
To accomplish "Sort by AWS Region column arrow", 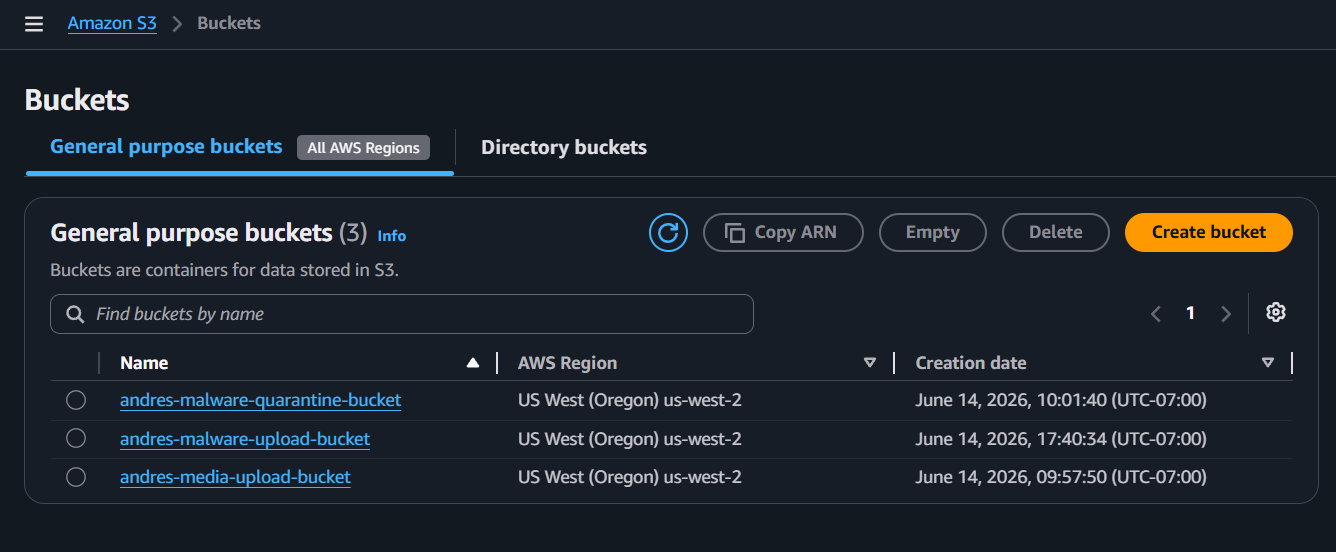I will (870, 363).
